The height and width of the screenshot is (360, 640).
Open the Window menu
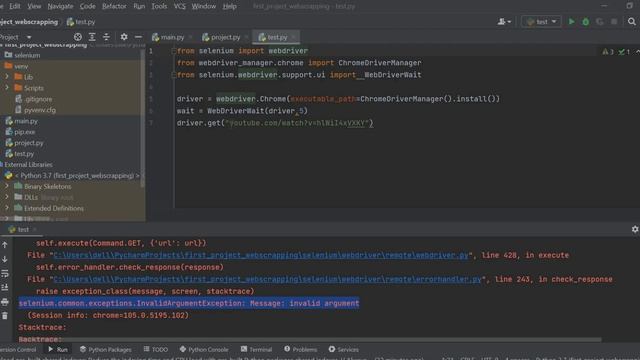click(x=204, y=6)
